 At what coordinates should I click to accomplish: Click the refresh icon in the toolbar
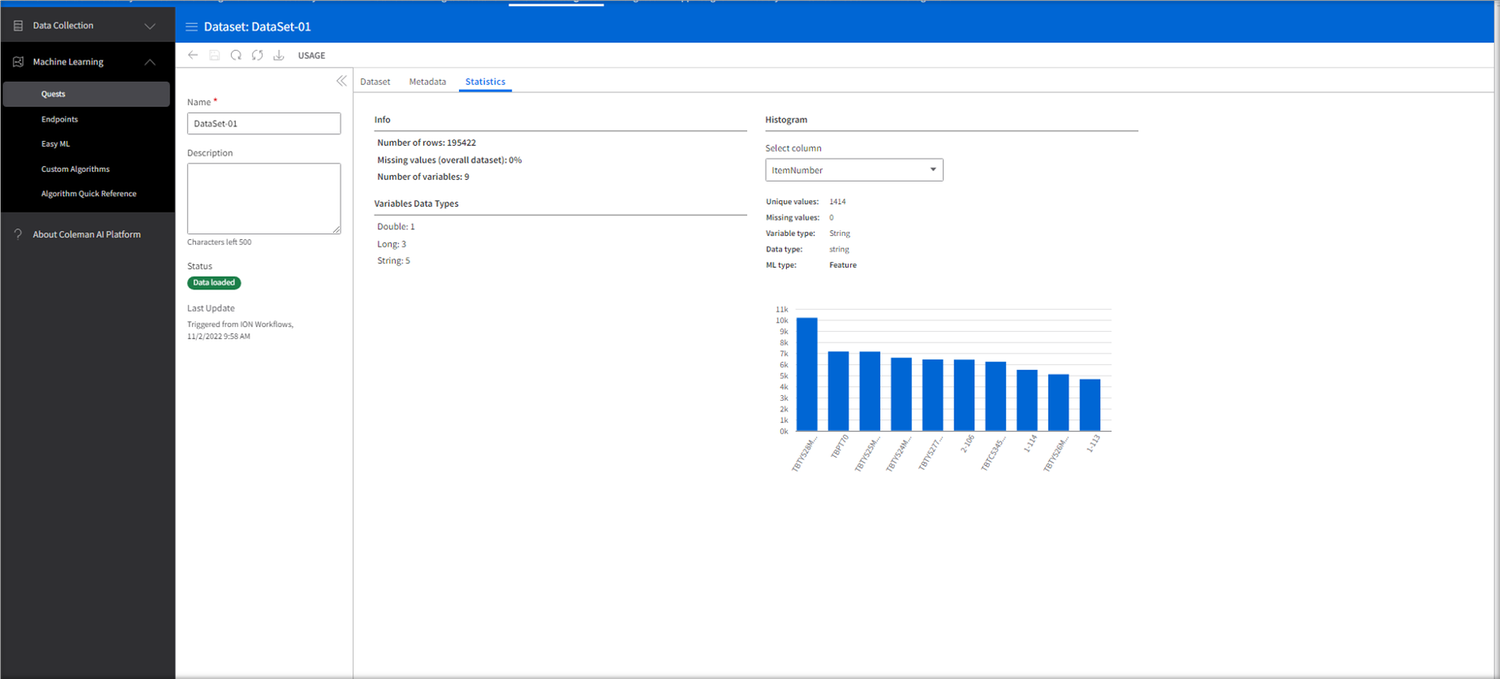236,55
